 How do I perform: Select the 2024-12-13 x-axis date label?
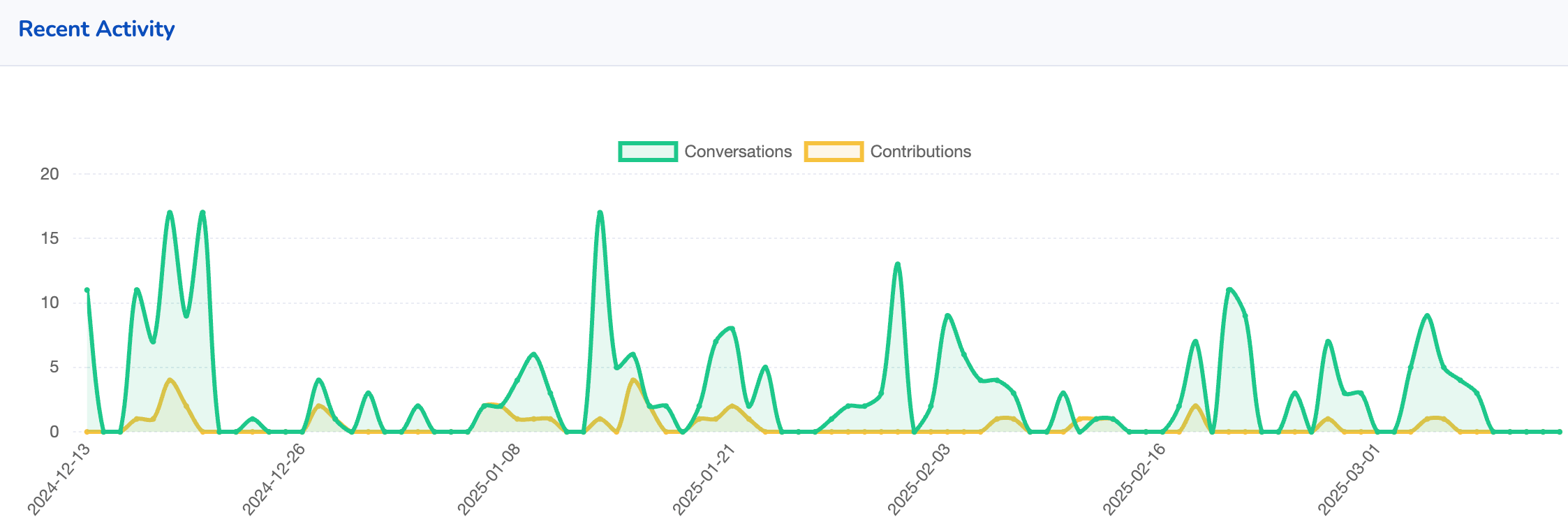[60, 479]
